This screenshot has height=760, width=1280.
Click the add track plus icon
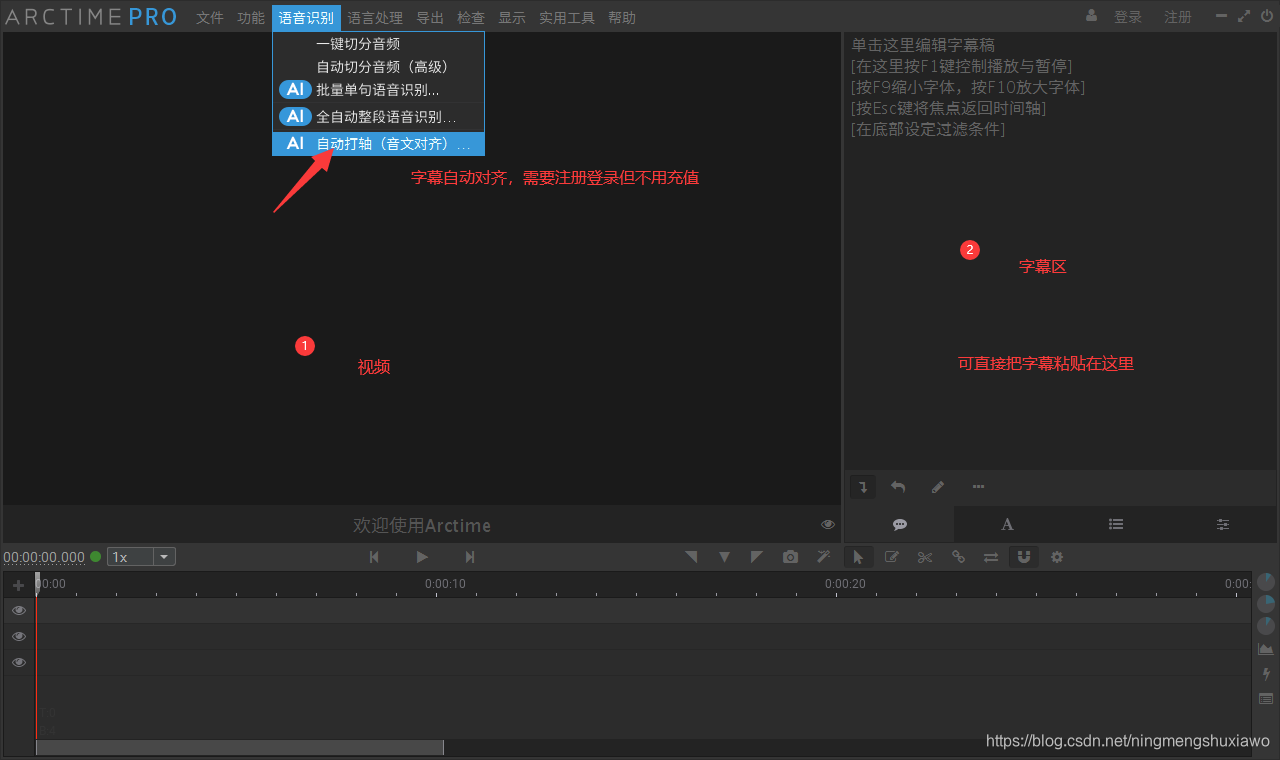tap(18, 585)
